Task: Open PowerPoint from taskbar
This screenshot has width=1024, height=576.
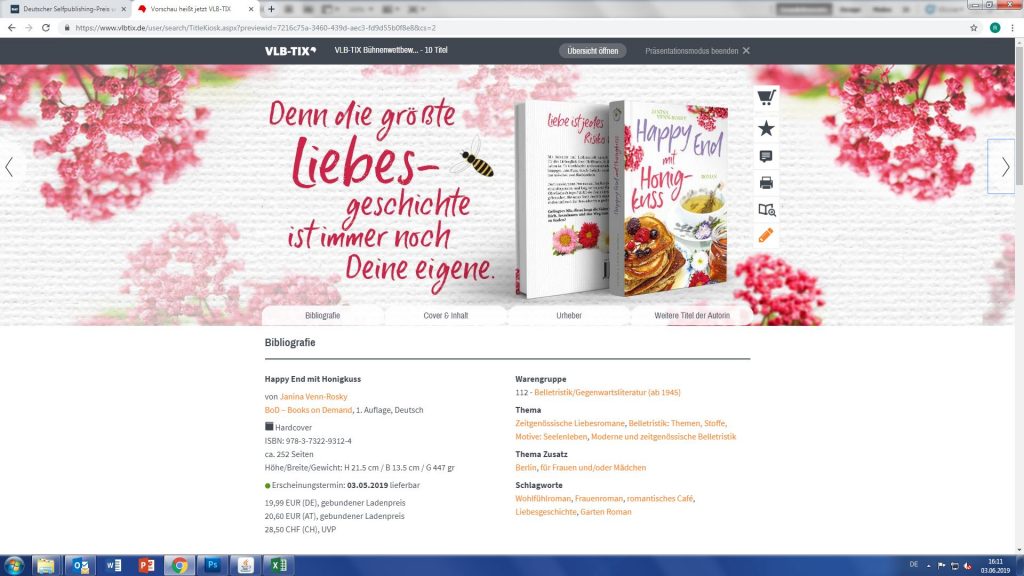Action: pyautogui.click(x=146, y=566)
